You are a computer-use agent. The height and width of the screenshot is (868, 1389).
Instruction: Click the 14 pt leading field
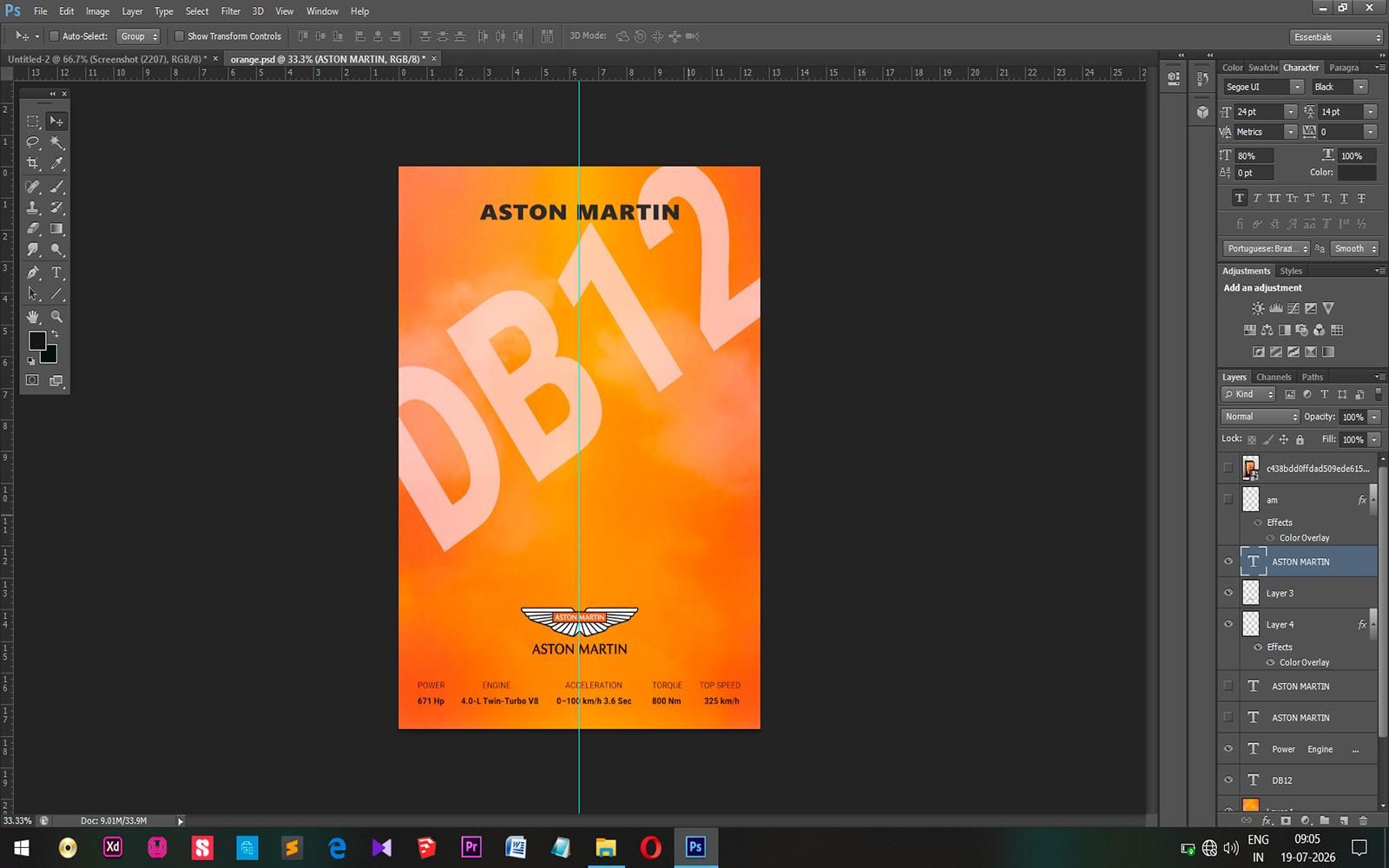click(1340, 112)
